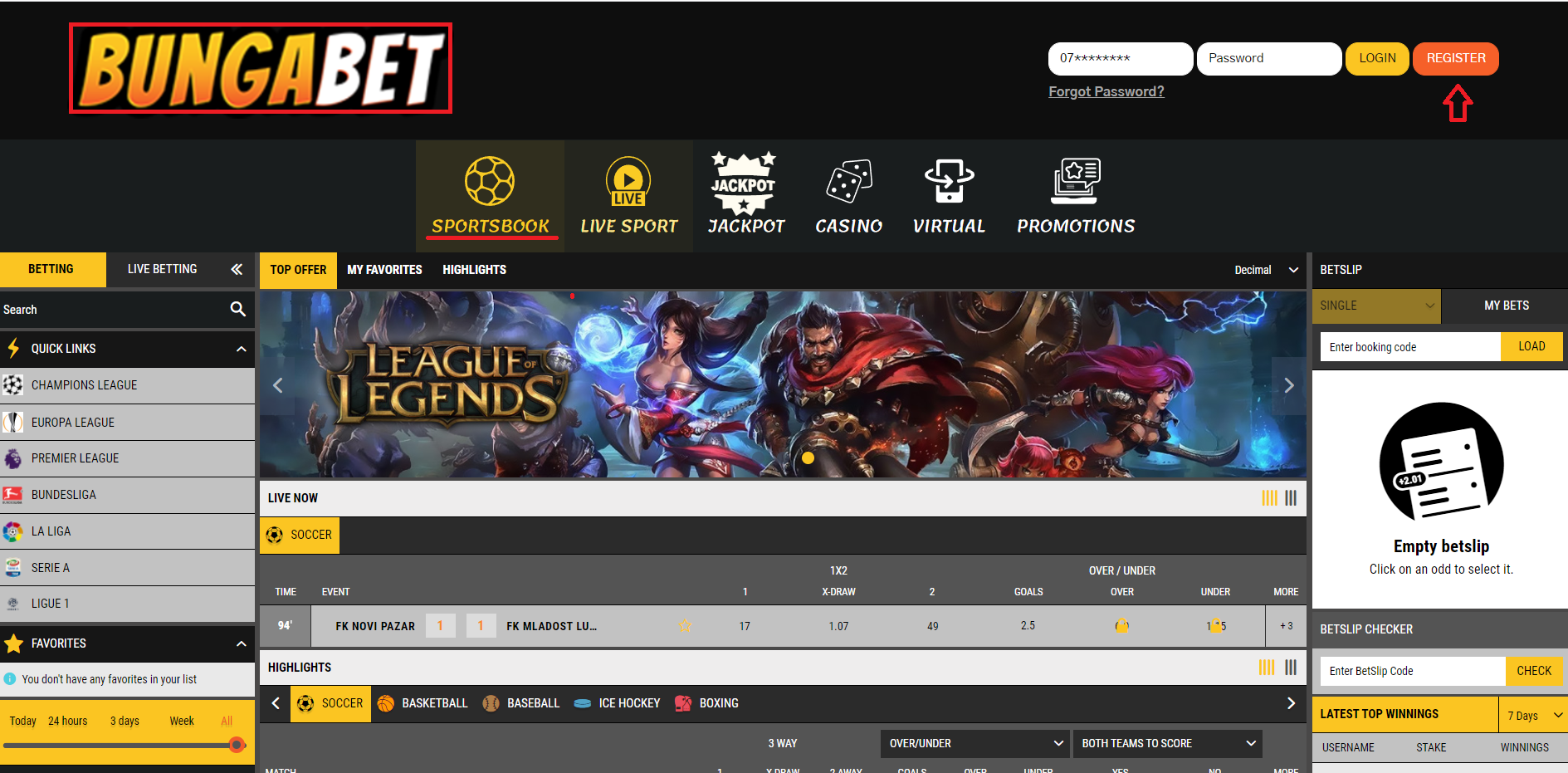Click the Champions League ball icon
Screen dimensions: 1568x773
point(12,385)
